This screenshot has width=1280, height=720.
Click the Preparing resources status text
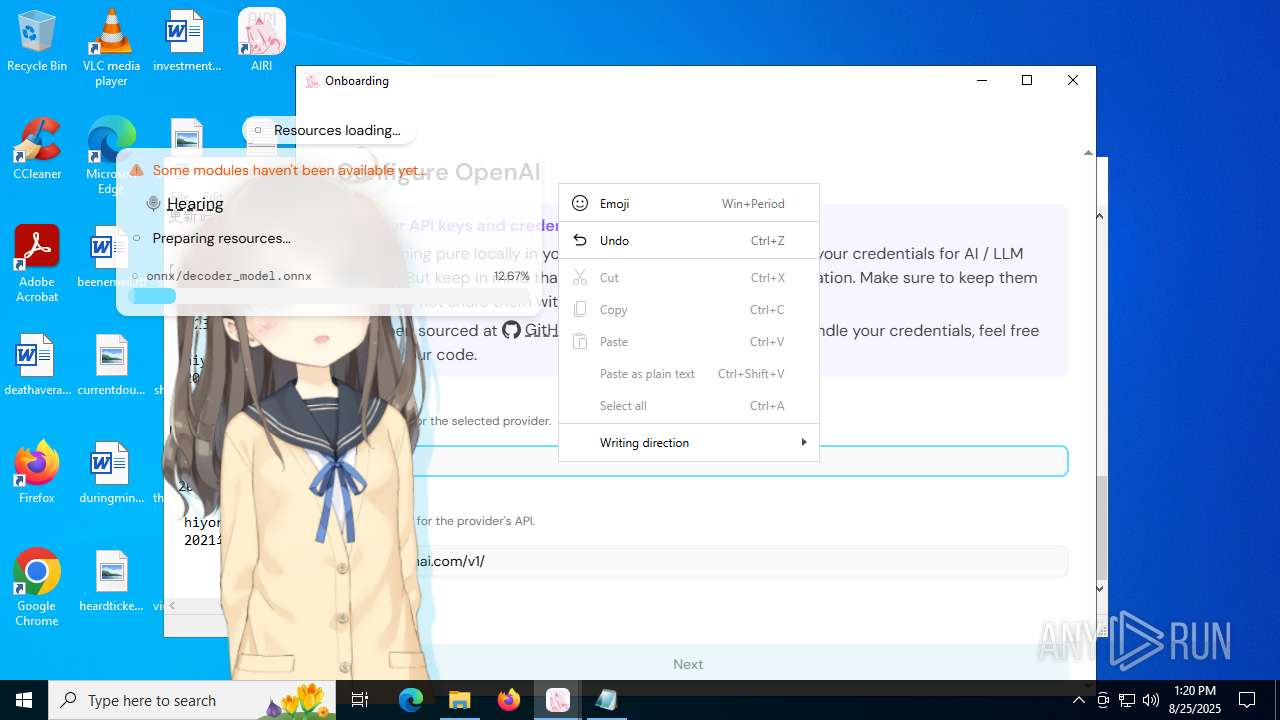coord(221,238)
